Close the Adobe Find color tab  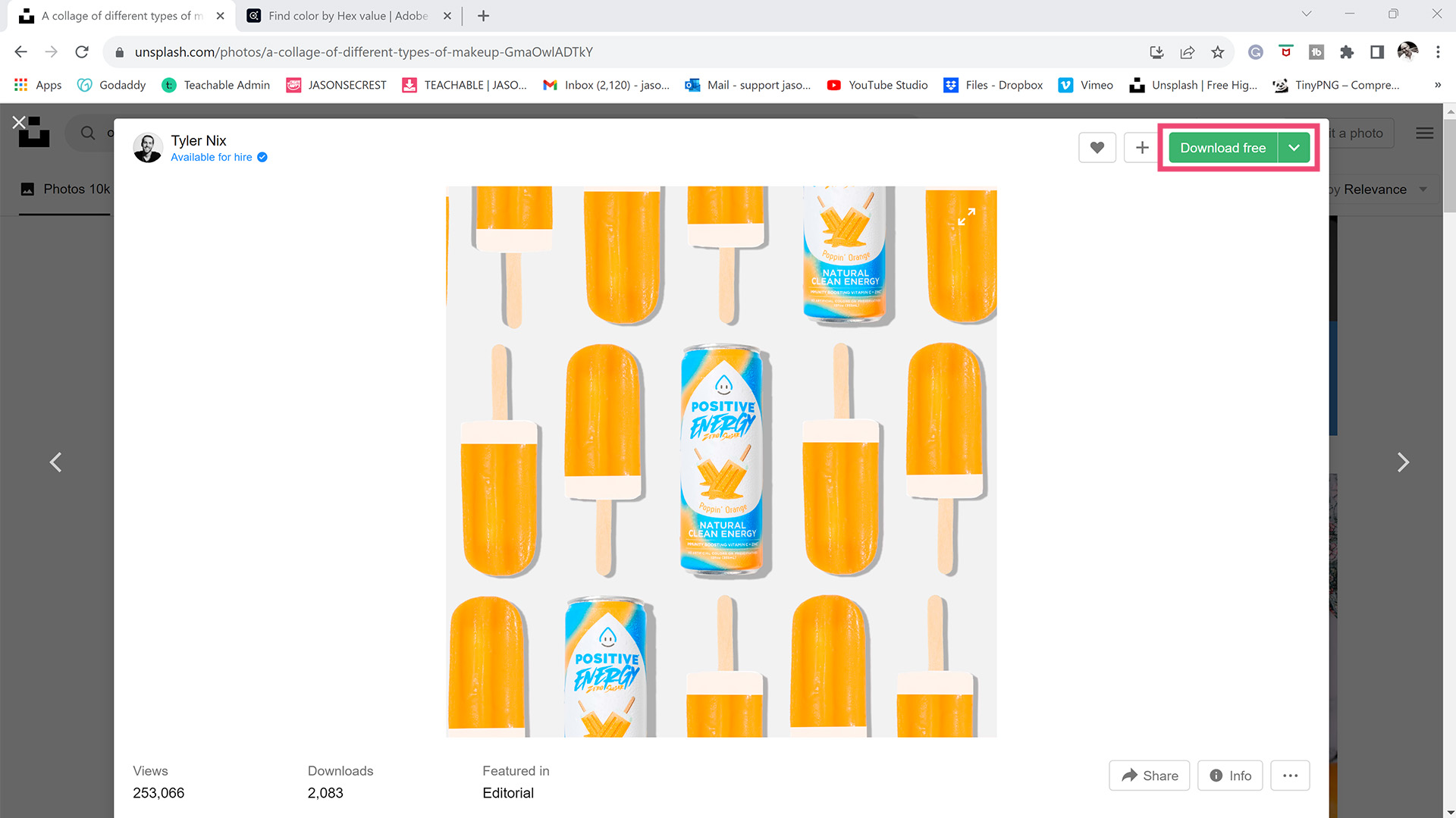pos(447,16)
